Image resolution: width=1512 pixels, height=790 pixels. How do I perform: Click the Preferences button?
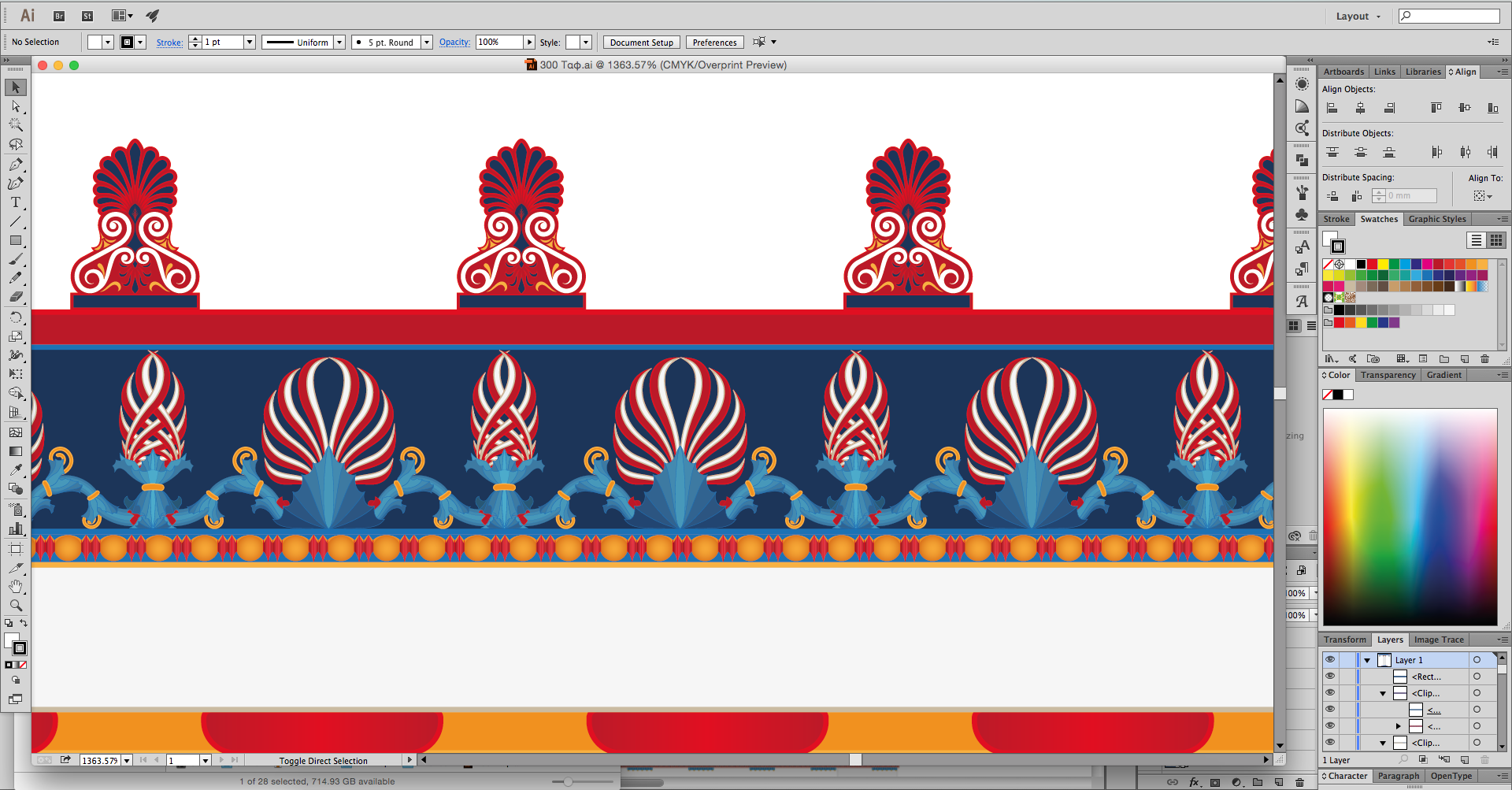pyautogui.click(x=714, y=43)
